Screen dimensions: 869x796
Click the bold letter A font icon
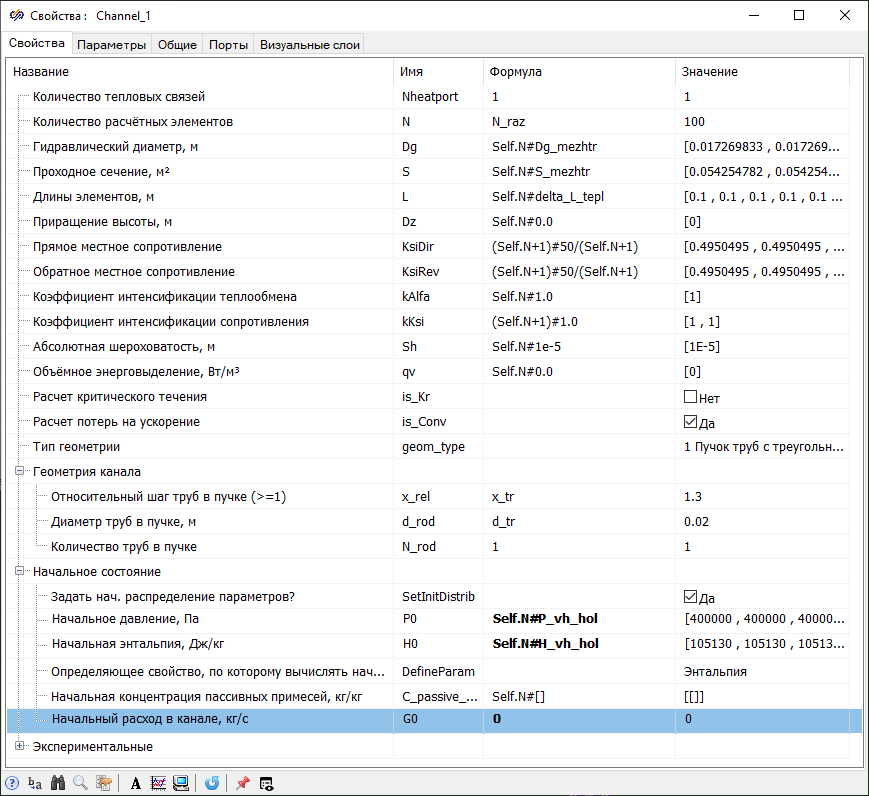136,783
